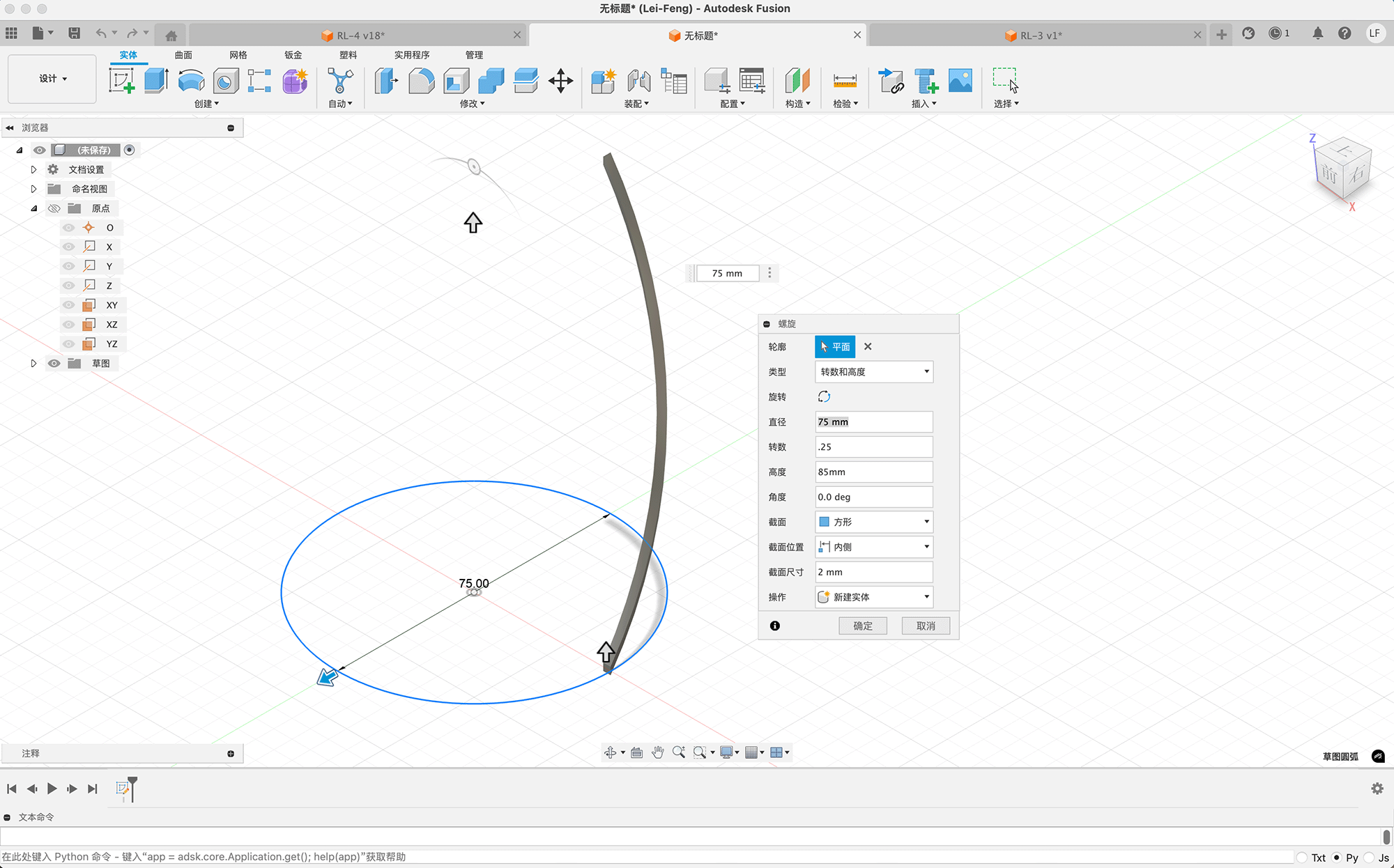Open the Measure tool icon
Image resolution: width=1394 pixels, height=868 pixels.
point(845,81)
